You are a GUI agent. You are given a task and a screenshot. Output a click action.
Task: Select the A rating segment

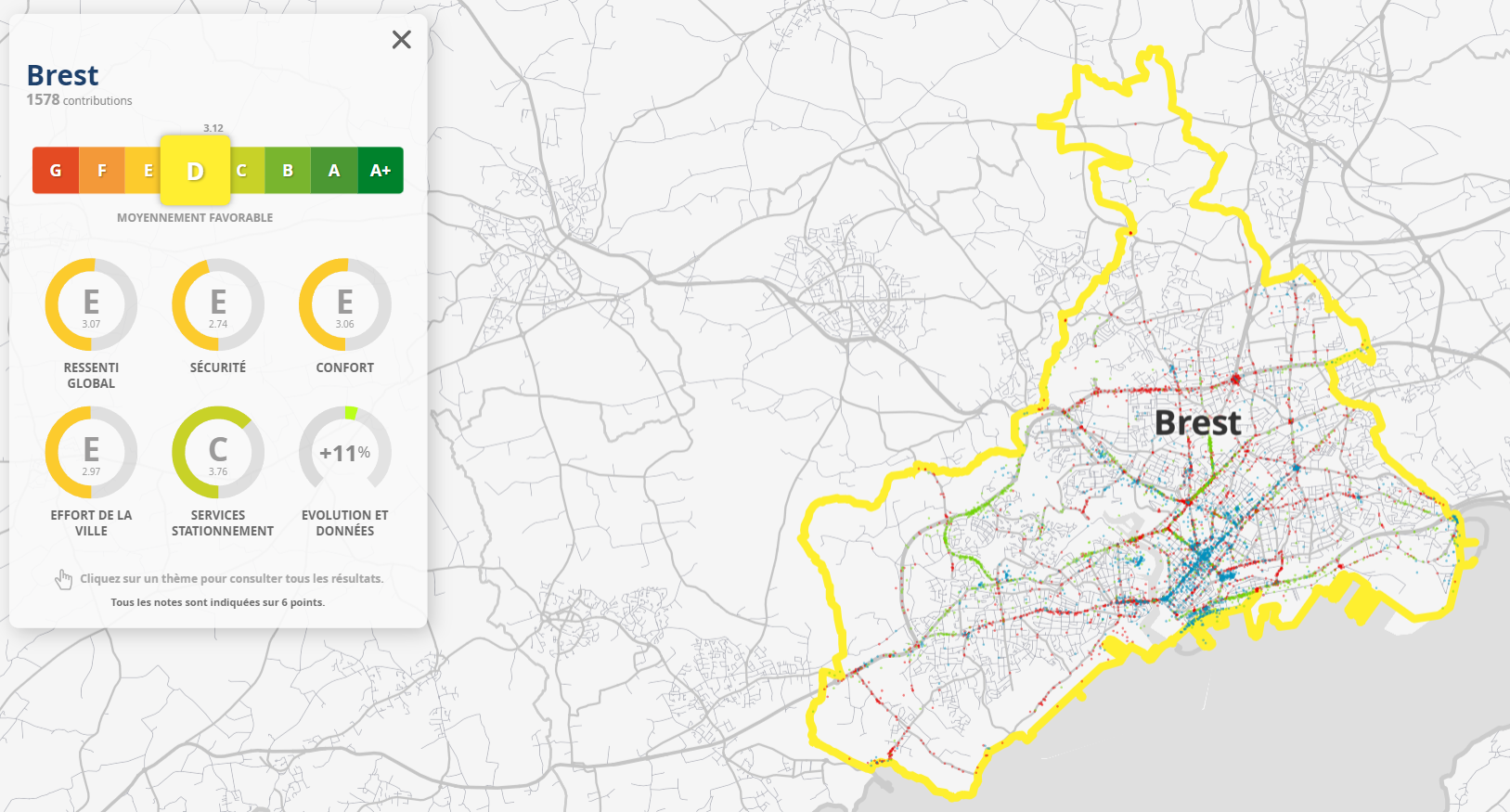pos(334,170)
